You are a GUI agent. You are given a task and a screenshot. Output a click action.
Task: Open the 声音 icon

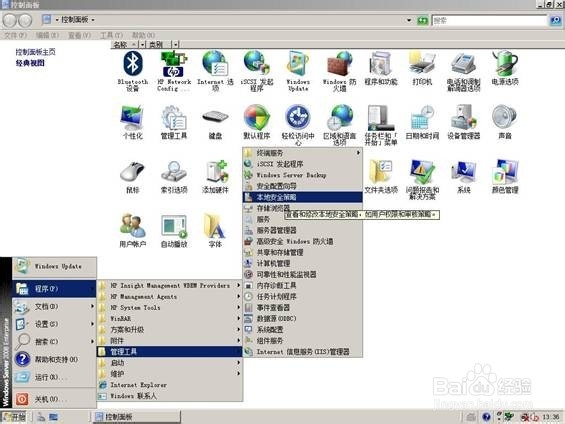(x=505, y=122)
